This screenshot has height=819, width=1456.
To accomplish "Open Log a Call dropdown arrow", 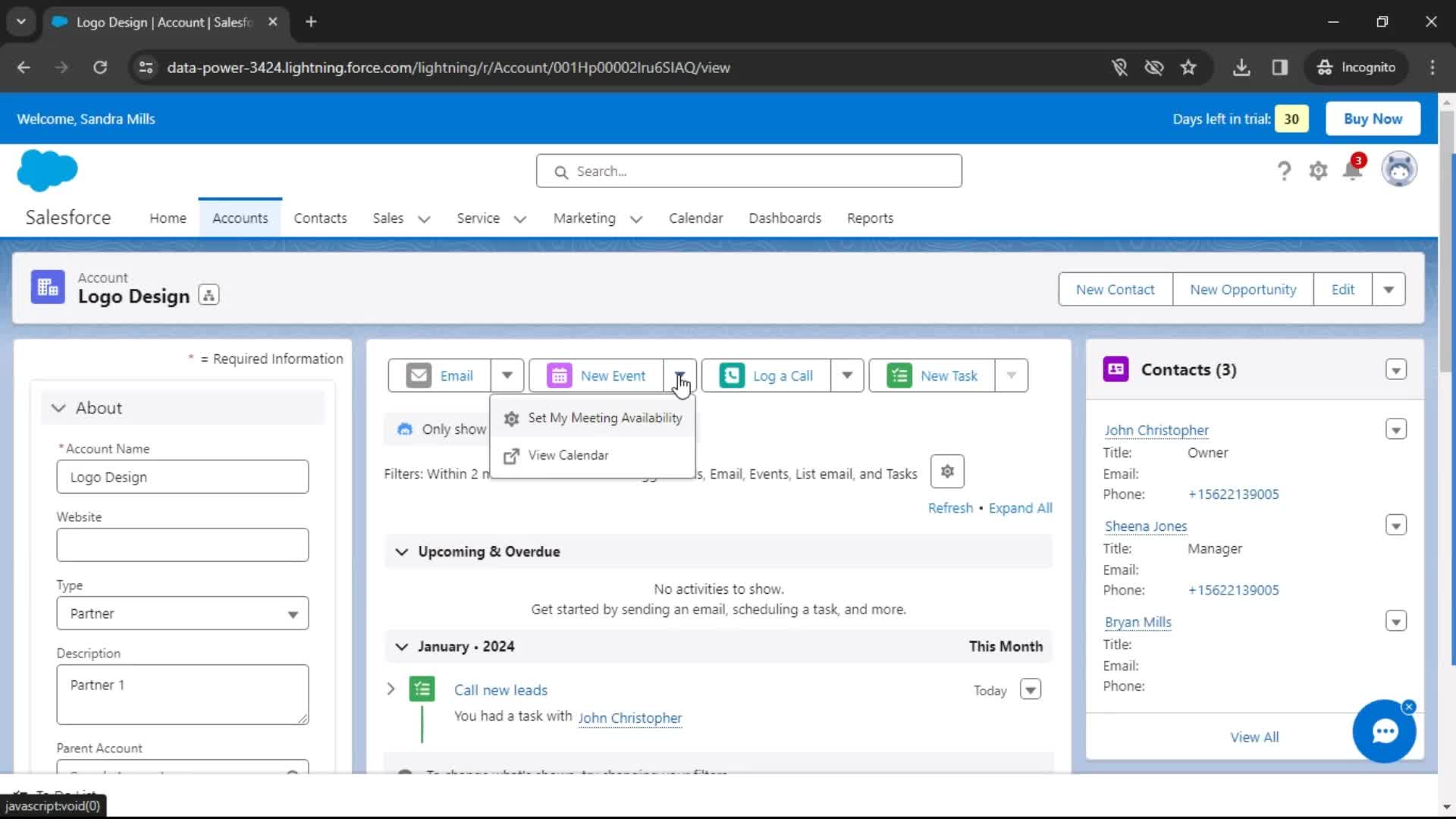I will click(847, 375).
